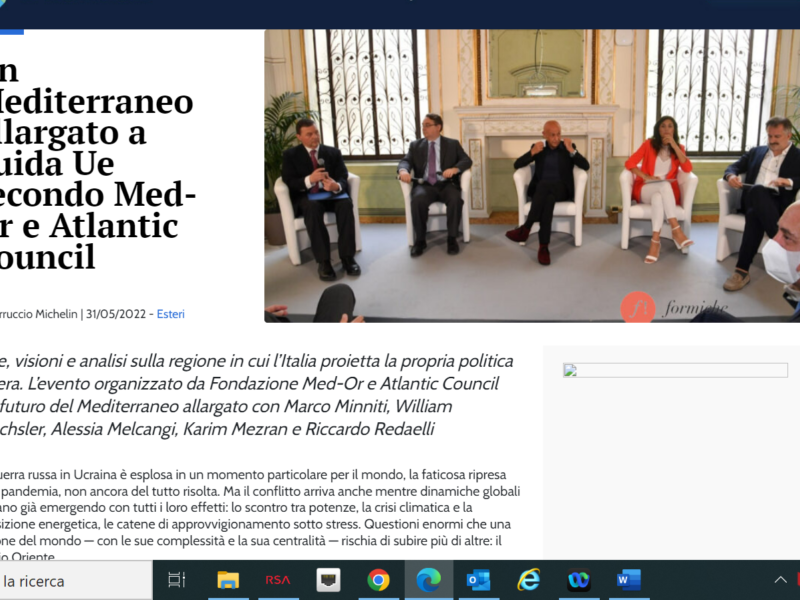Show hidden system tray icons

780,580
